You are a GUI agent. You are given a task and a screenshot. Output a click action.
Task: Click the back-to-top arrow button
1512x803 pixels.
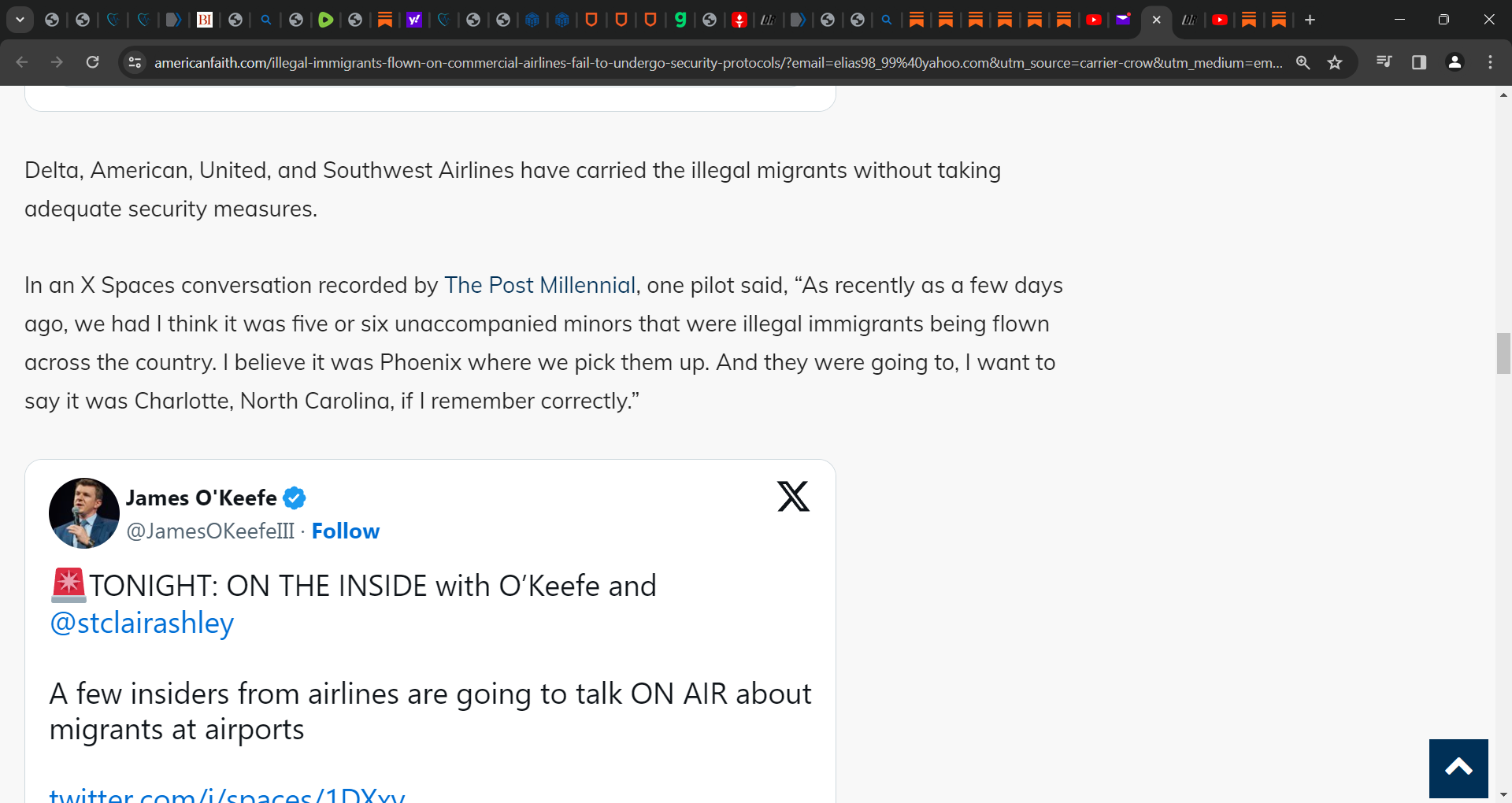1458,768
